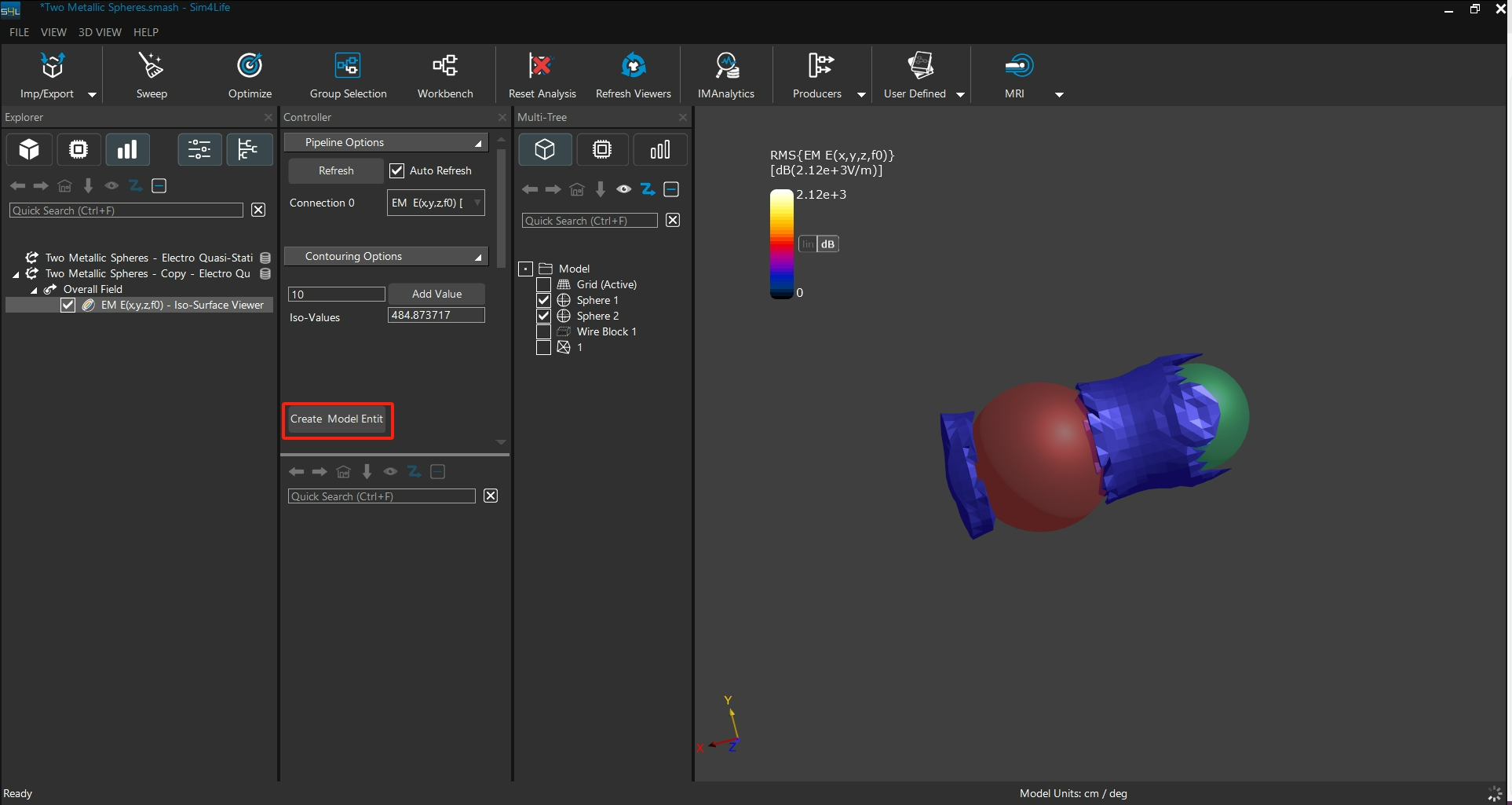Click the Iso-Values input field
Screen dimensions: 1512x805
[x=436, y=315]
